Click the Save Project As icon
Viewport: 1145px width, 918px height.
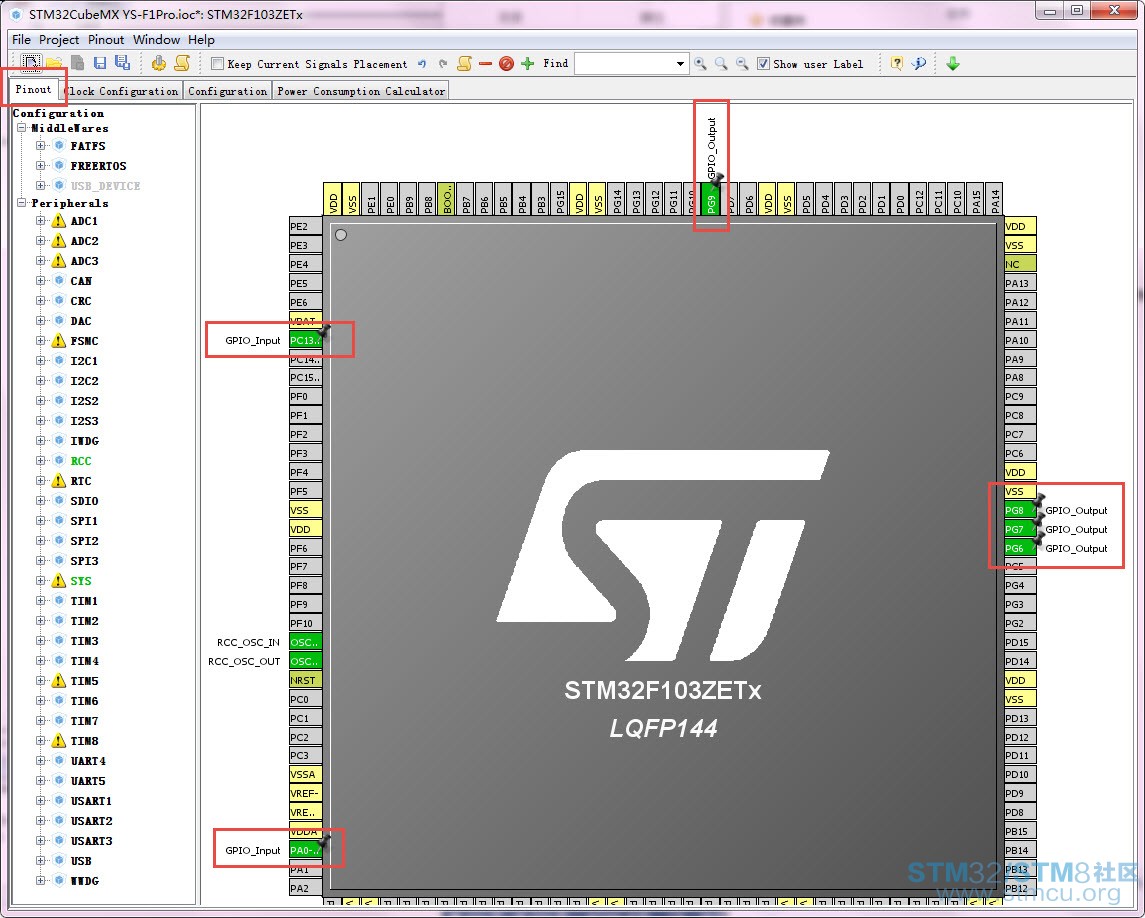tap(123, 64)
